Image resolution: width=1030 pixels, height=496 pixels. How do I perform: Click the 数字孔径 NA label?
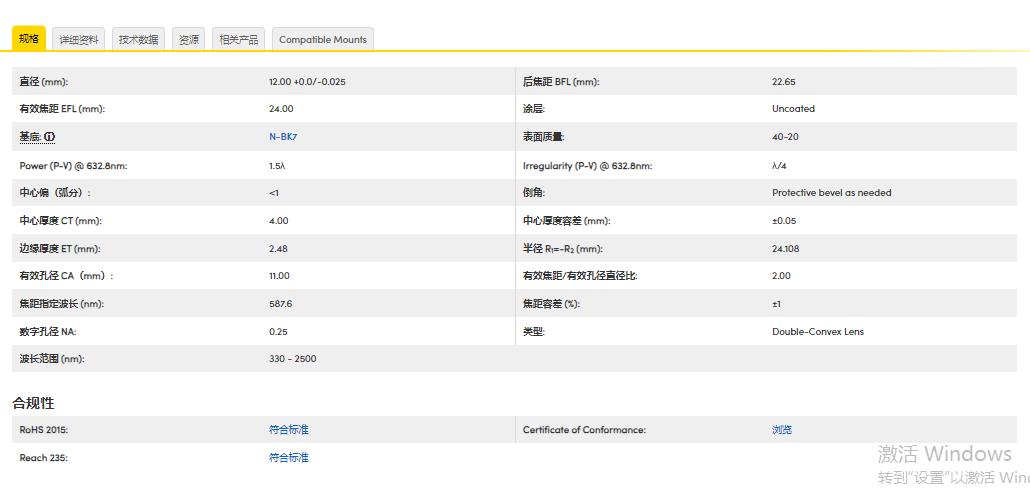coord(48,332)
